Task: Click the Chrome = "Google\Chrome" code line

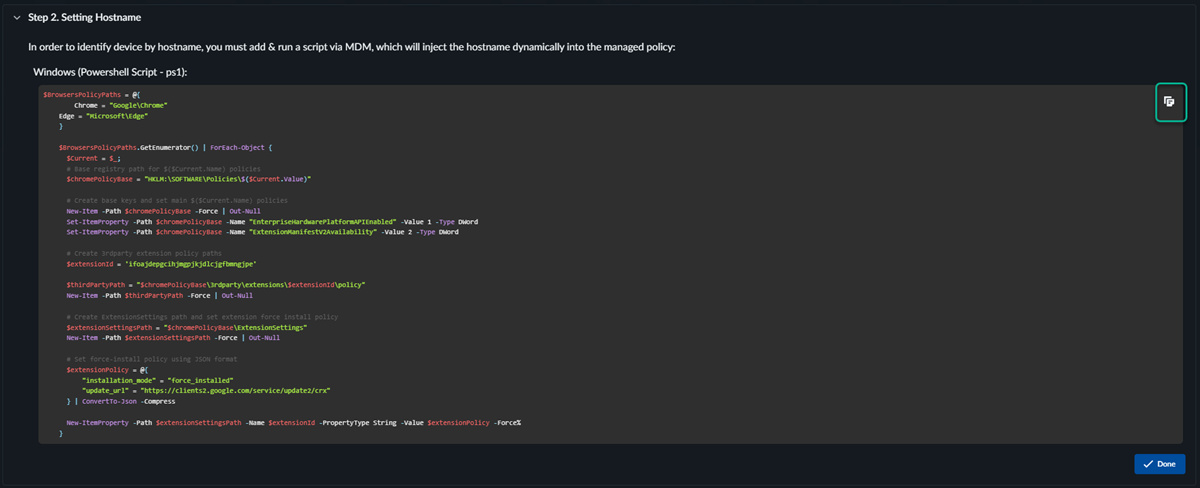Action: pos(120,104)
